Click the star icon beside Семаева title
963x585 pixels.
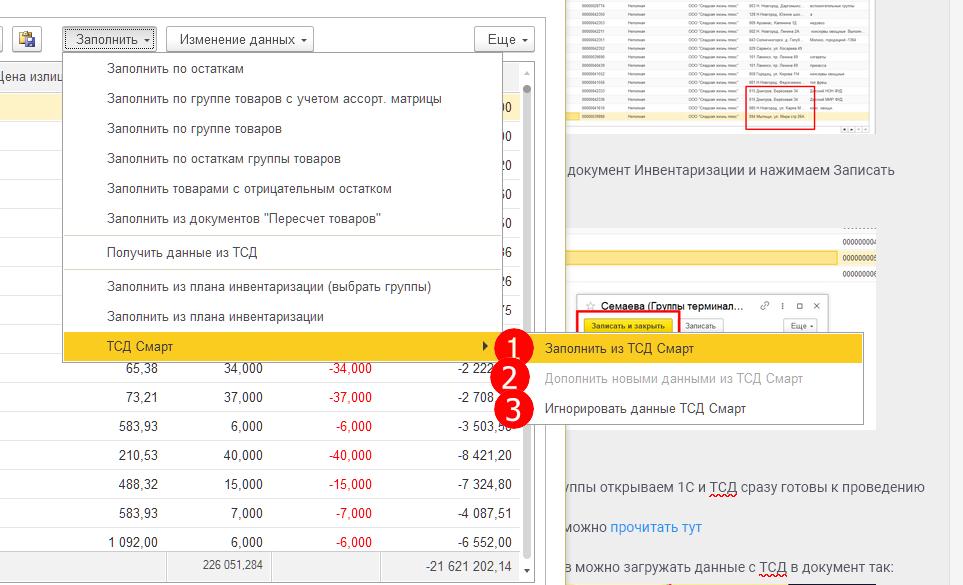point(591,307)
